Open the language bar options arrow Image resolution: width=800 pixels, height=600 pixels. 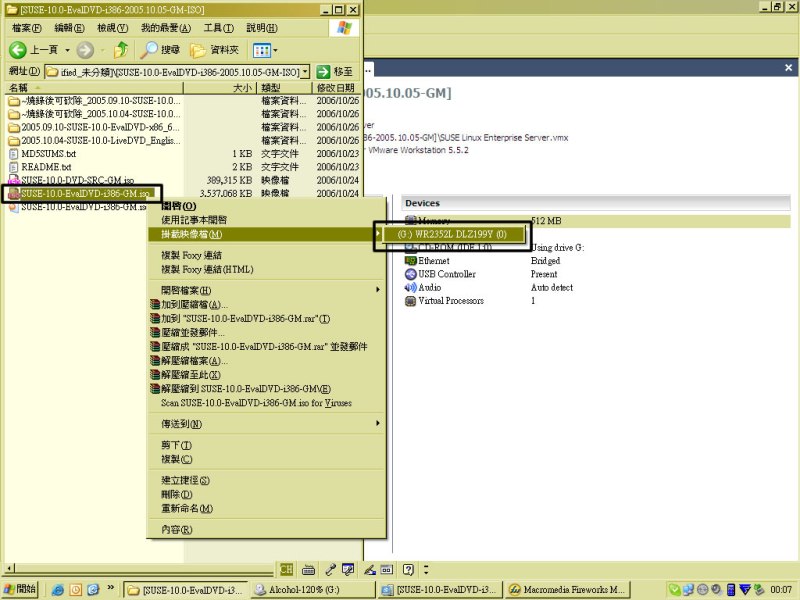click(x=426, y=569)
